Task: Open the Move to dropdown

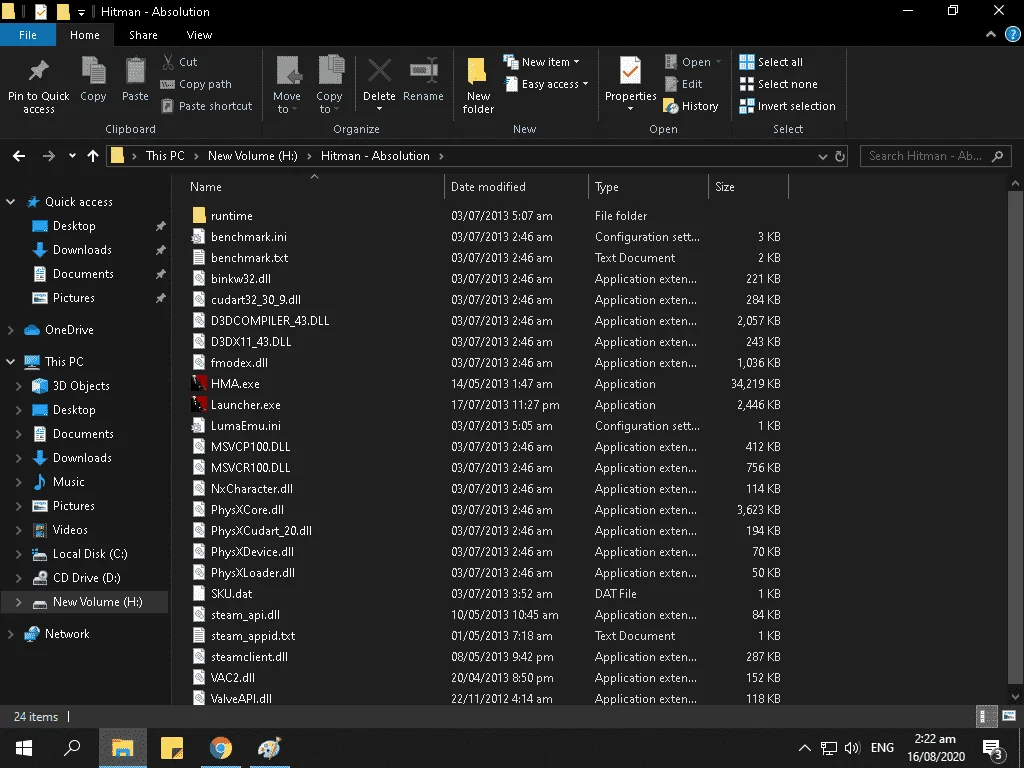Action: click(x=287, y=85)
